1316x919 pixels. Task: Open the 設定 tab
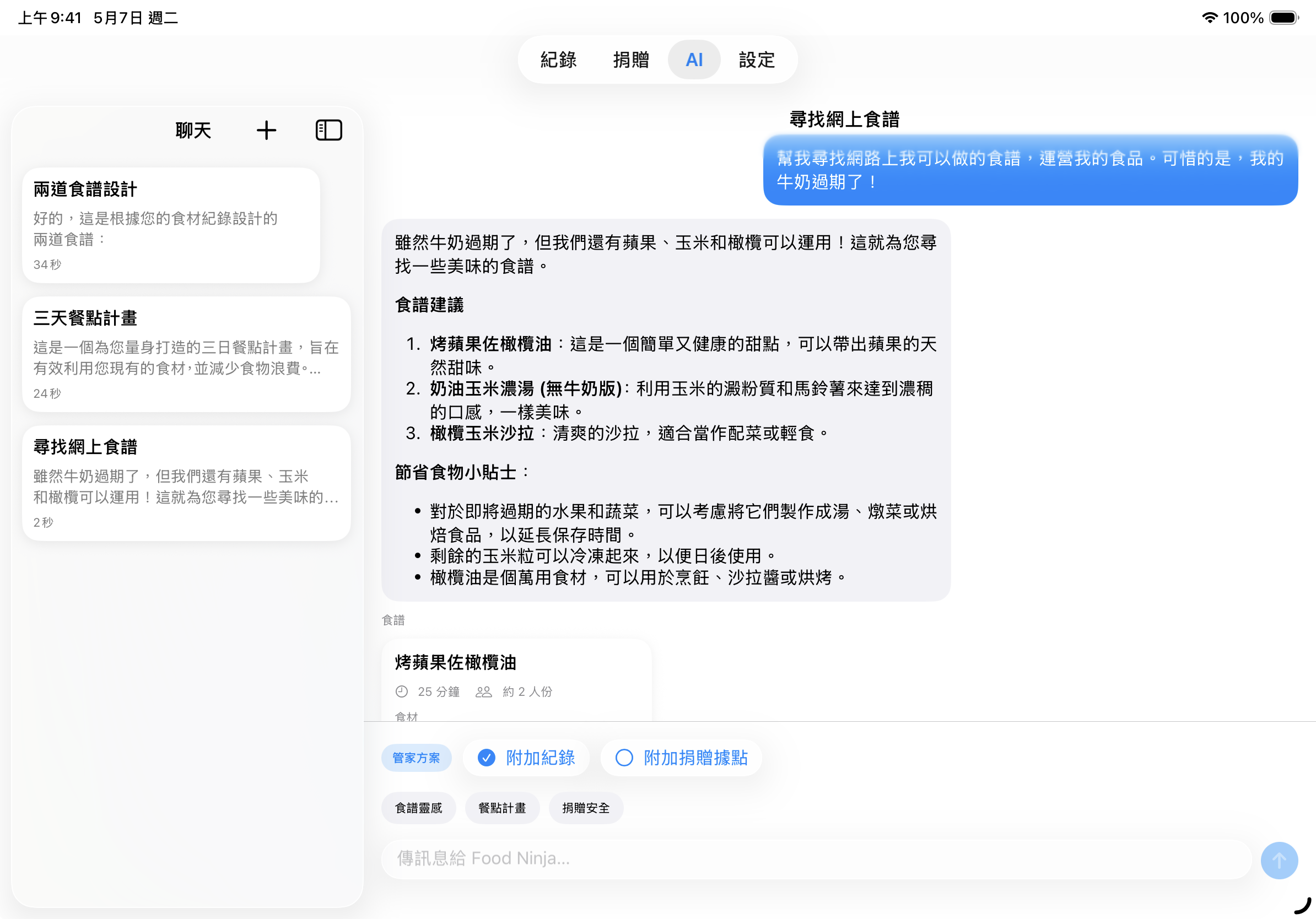click(756, 60)
